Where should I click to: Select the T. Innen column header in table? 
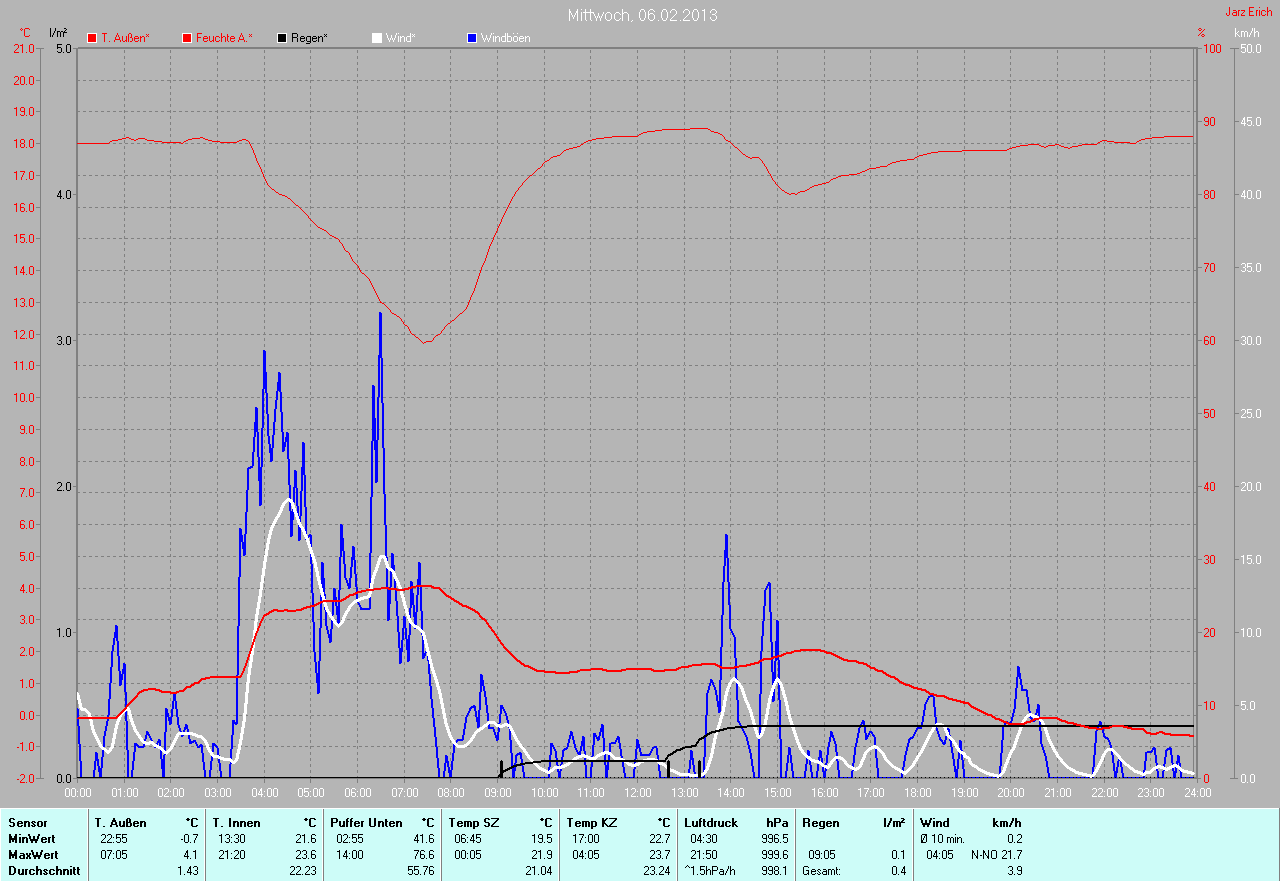236,823
